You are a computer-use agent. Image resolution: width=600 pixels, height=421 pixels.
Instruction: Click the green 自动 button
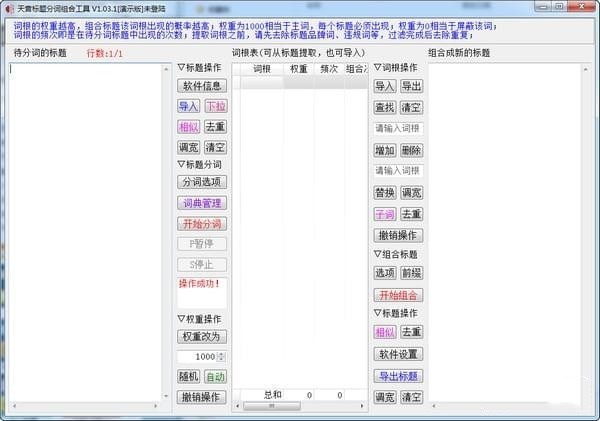[215, 377]
